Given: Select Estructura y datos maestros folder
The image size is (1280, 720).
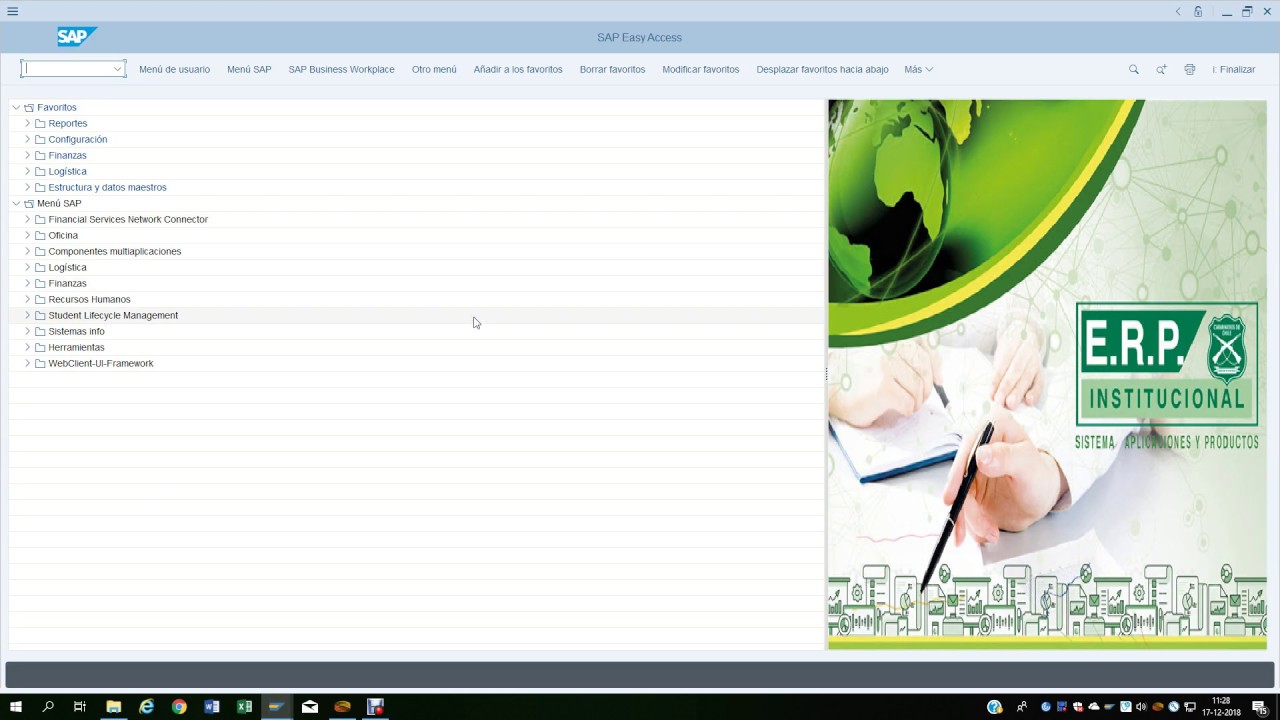Looking at the screenshot, I should (x=107, y=187).
